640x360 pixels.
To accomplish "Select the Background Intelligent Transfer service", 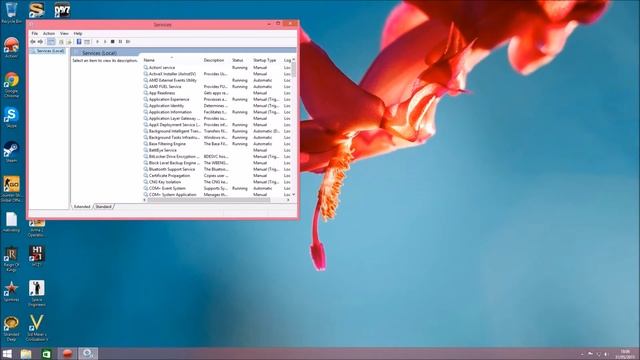I will pos(217,131).
